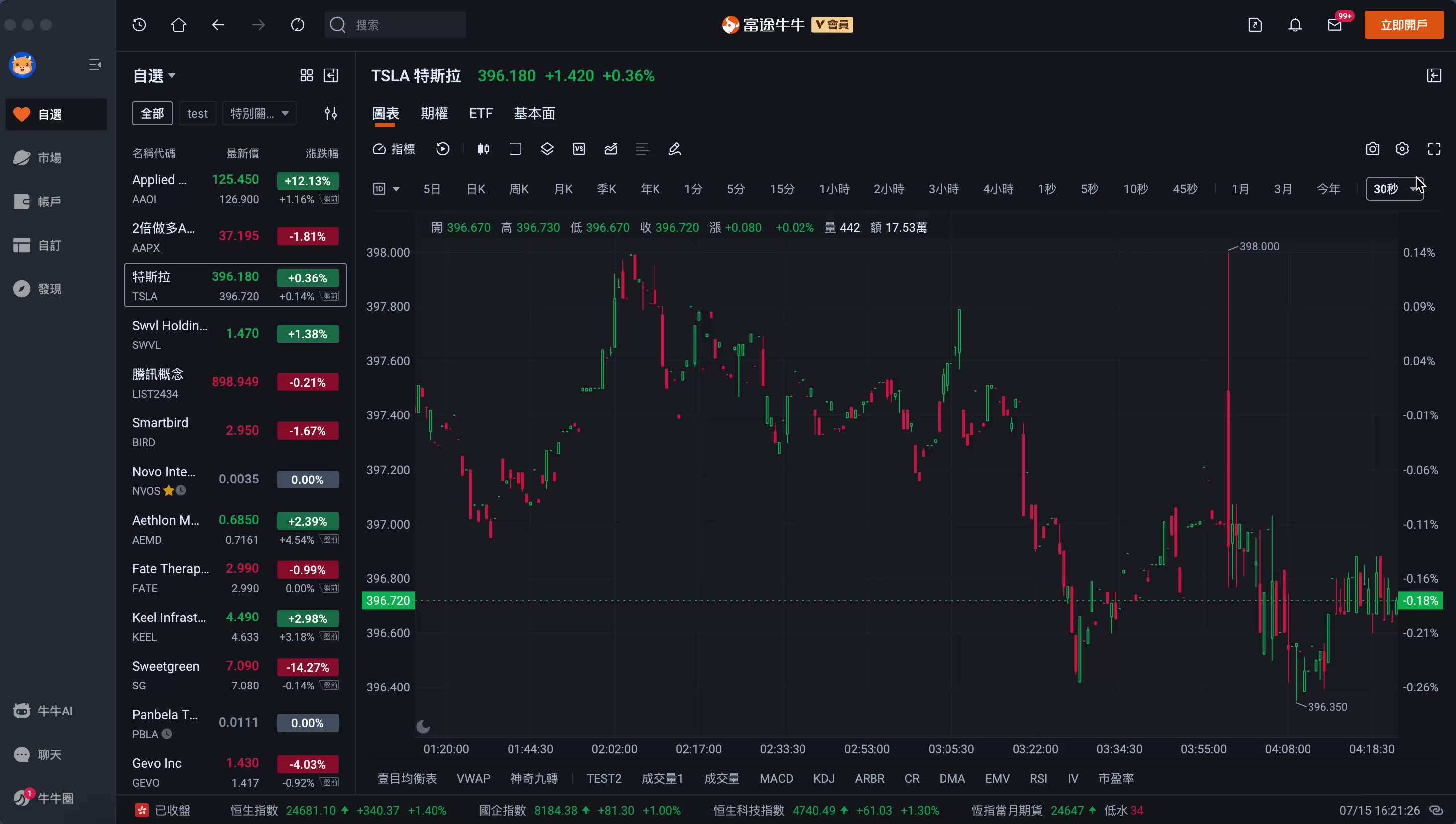This screenshot has height=824, width=1456.
Task: Click the 396.720 current price marker
Action: 388,601
